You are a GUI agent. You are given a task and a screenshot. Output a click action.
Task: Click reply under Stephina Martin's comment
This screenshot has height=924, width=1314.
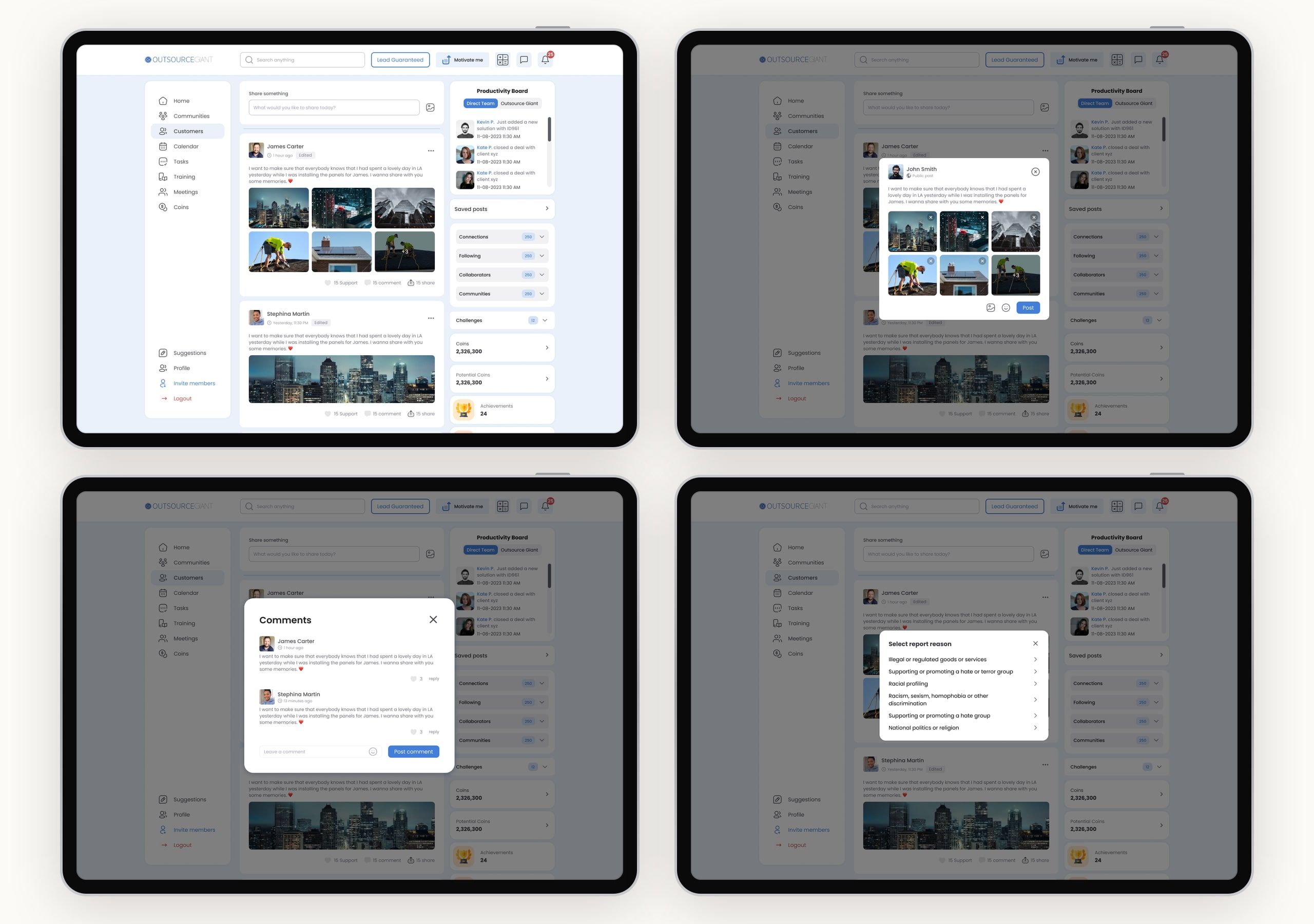click(x=434, y=732)
